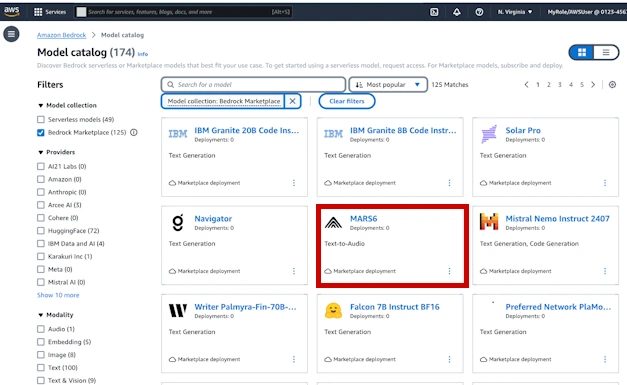Open the Services grid menu
The width and height of the screenshot is (627, 385).
[50, 12]
